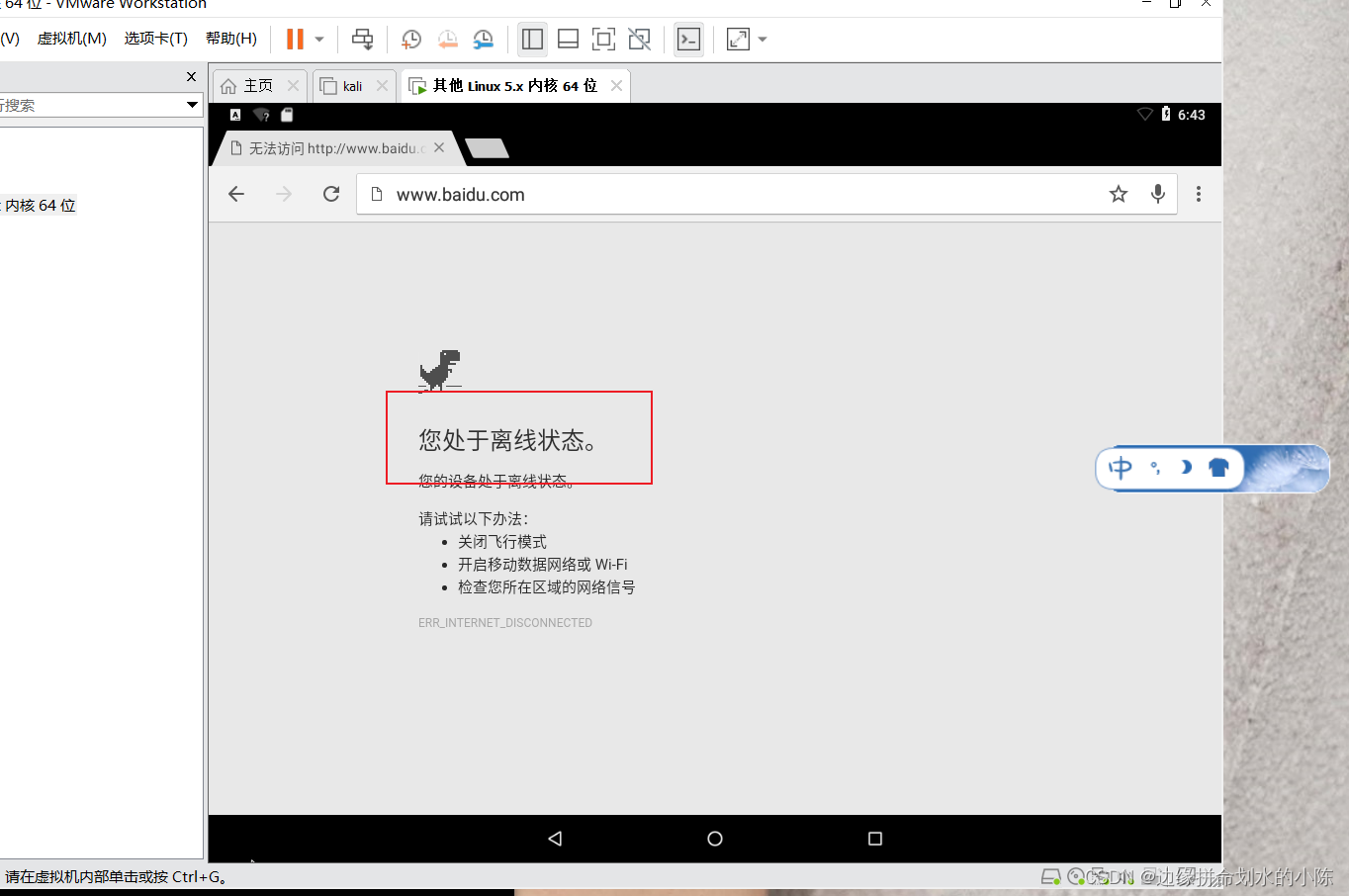Open the browser three-dot menu
The width and height of the screenshot is (1349, 896).
click(x=1199, y=194)
